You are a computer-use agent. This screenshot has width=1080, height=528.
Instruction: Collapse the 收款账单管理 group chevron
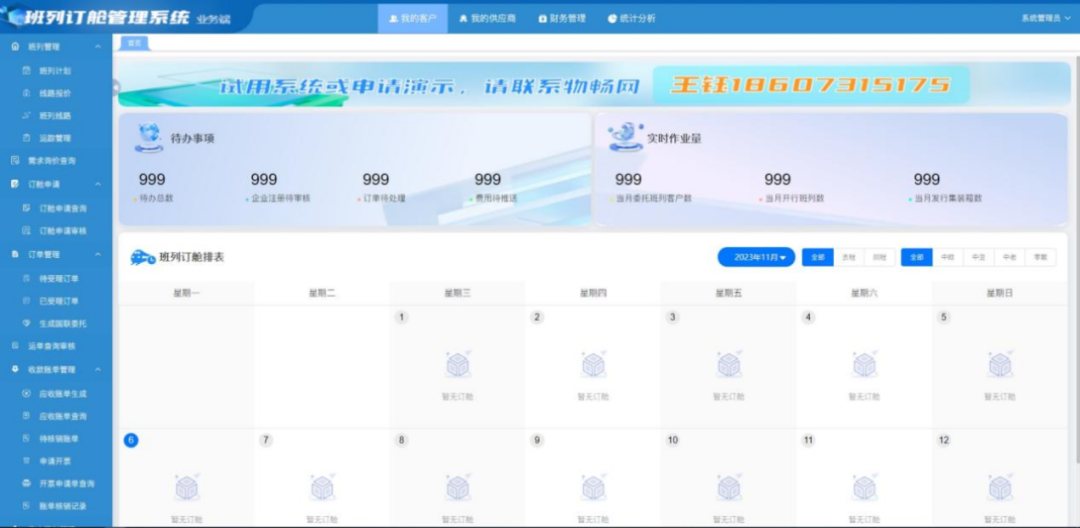98,370
